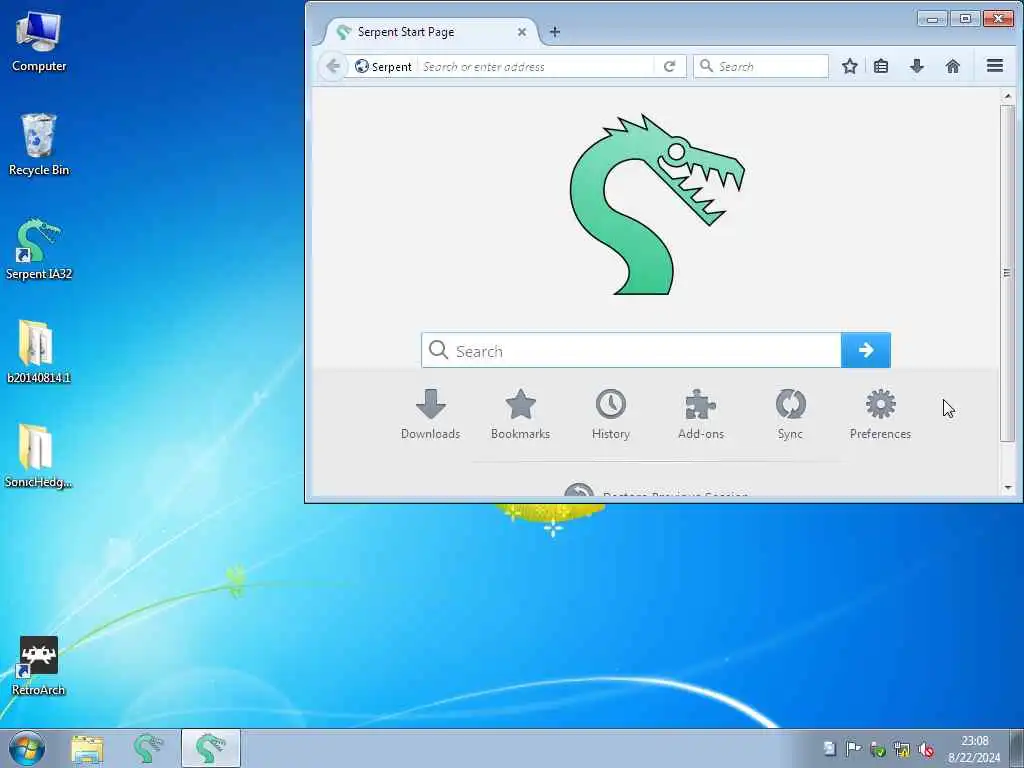Click the vertical scrollbar thumb
The width and height of the screenshot is (1024, 768).
click(x=1008, y=273)
